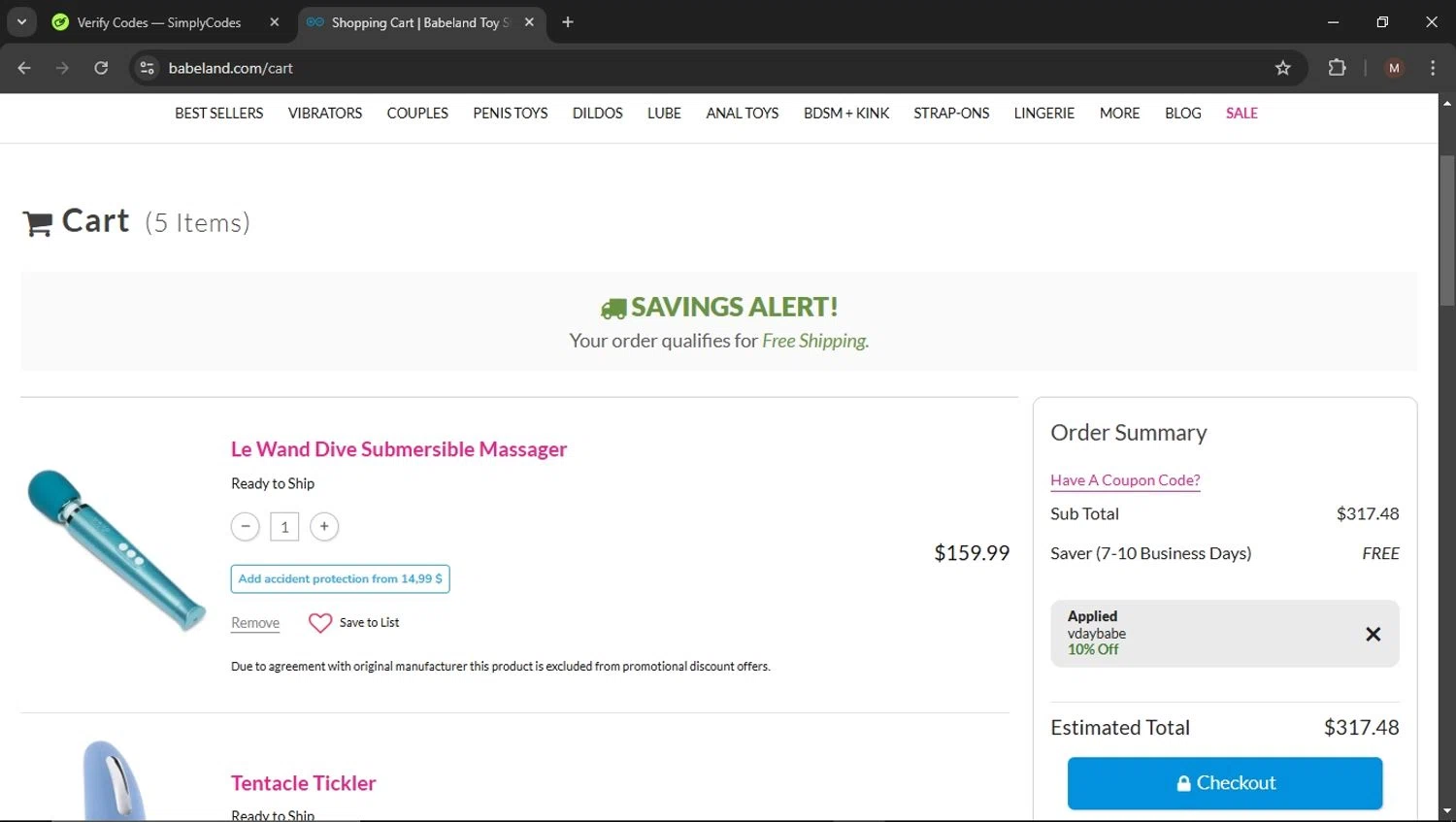Image resolution: width=1456 pixels, height=822 pixels.
Task: Open the SALE section
Action: [x=1241, y=114]
